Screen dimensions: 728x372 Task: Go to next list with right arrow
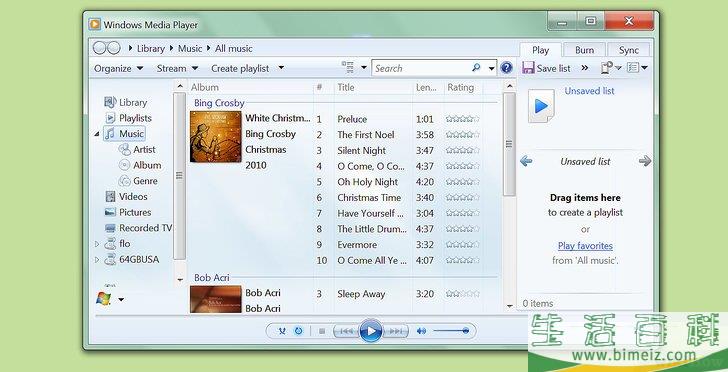644,161
